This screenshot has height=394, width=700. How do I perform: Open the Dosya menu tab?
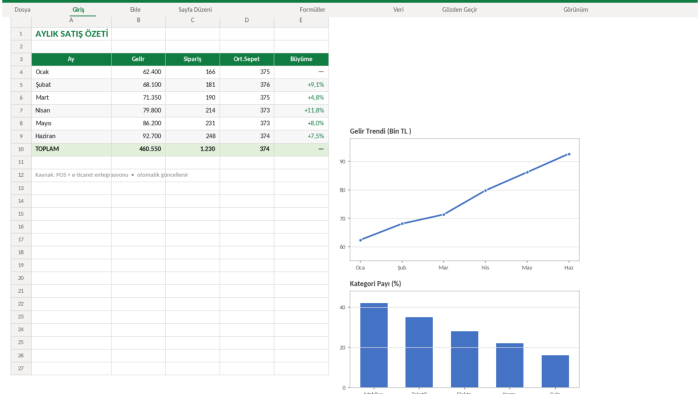coord(22,9)
